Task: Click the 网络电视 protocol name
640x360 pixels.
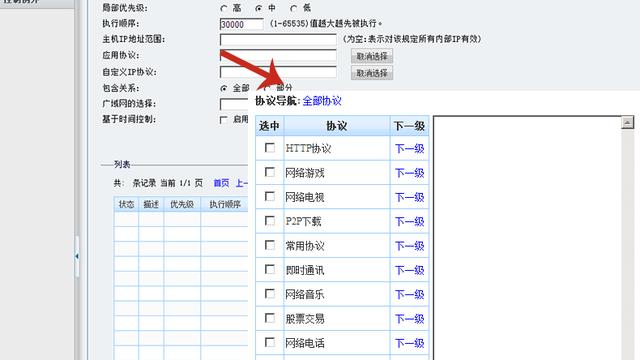Action: [x=305, y=198]
